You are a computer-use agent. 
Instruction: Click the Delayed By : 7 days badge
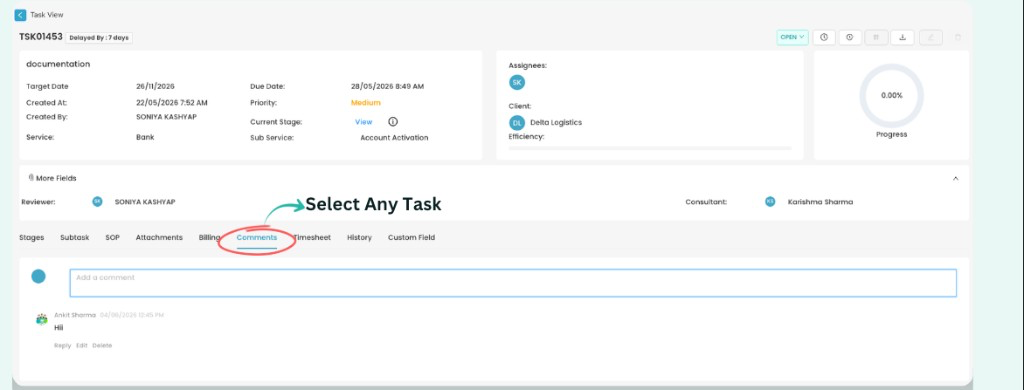99,38
